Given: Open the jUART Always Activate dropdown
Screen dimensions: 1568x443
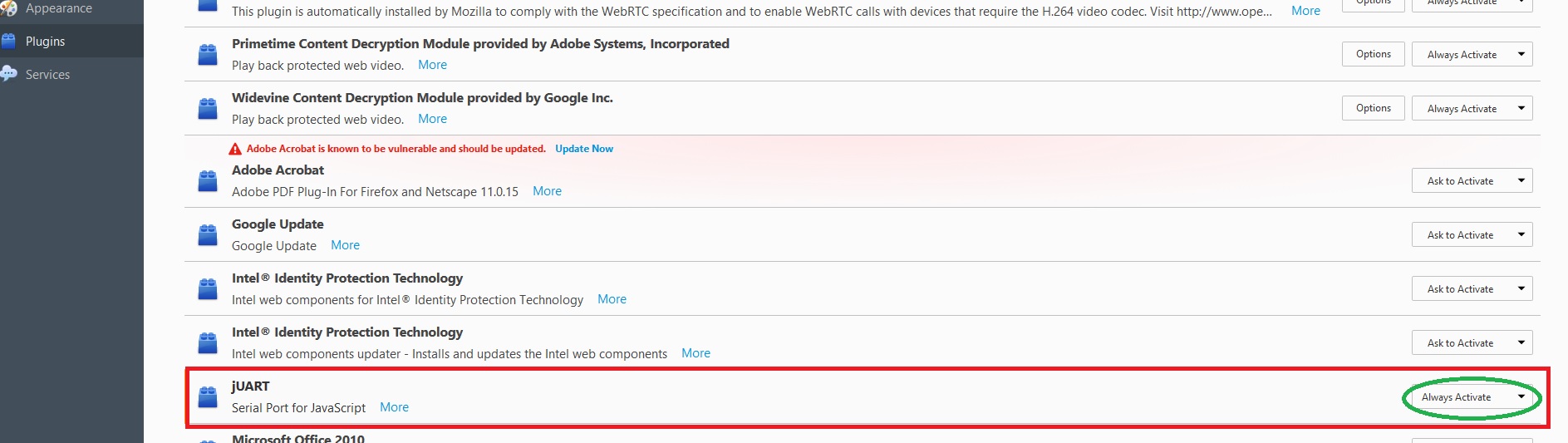Looking at the screenshot, I should click(x=1472, y=397).
